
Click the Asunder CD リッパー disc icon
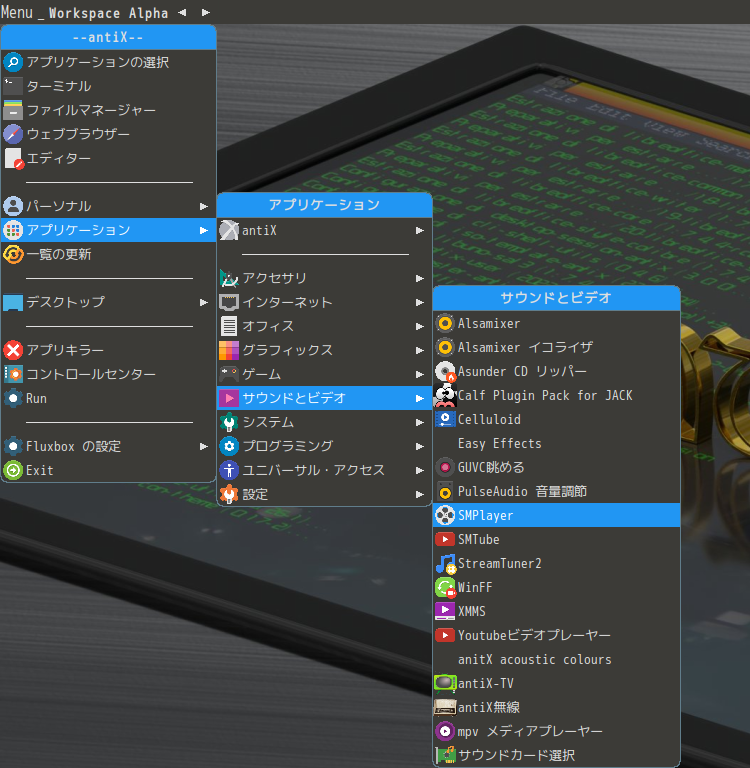[x=445, y=371]
